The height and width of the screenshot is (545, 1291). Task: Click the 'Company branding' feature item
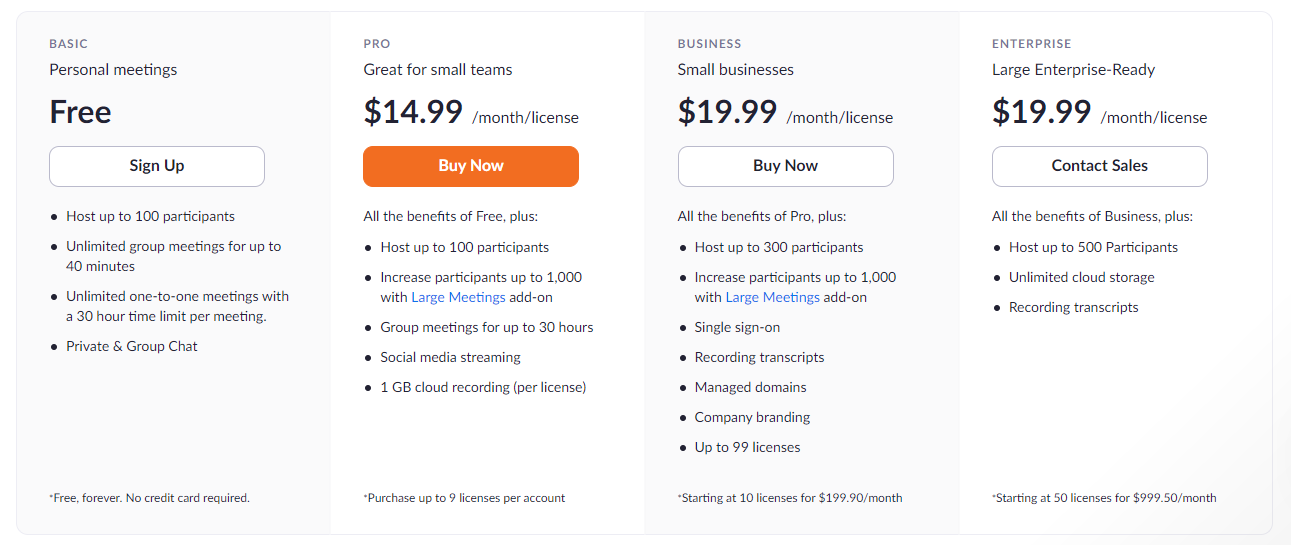tap(752, 417)
